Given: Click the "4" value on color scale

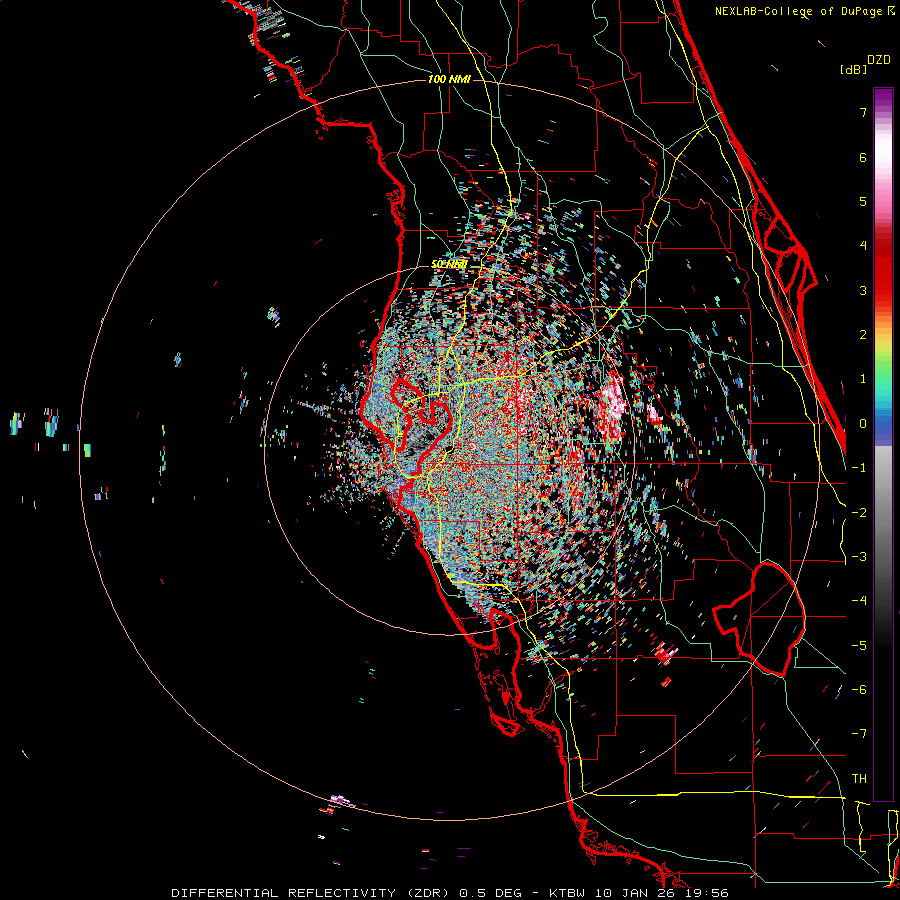Looking at the screenshot, I should 863,246.
